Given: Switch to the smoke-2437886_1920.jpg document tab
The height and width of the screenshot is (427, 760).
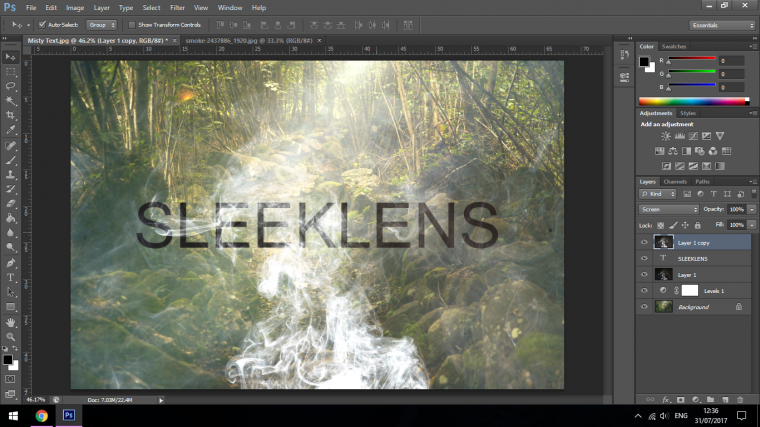Looking at the screenshot, I should pos(249,41).
